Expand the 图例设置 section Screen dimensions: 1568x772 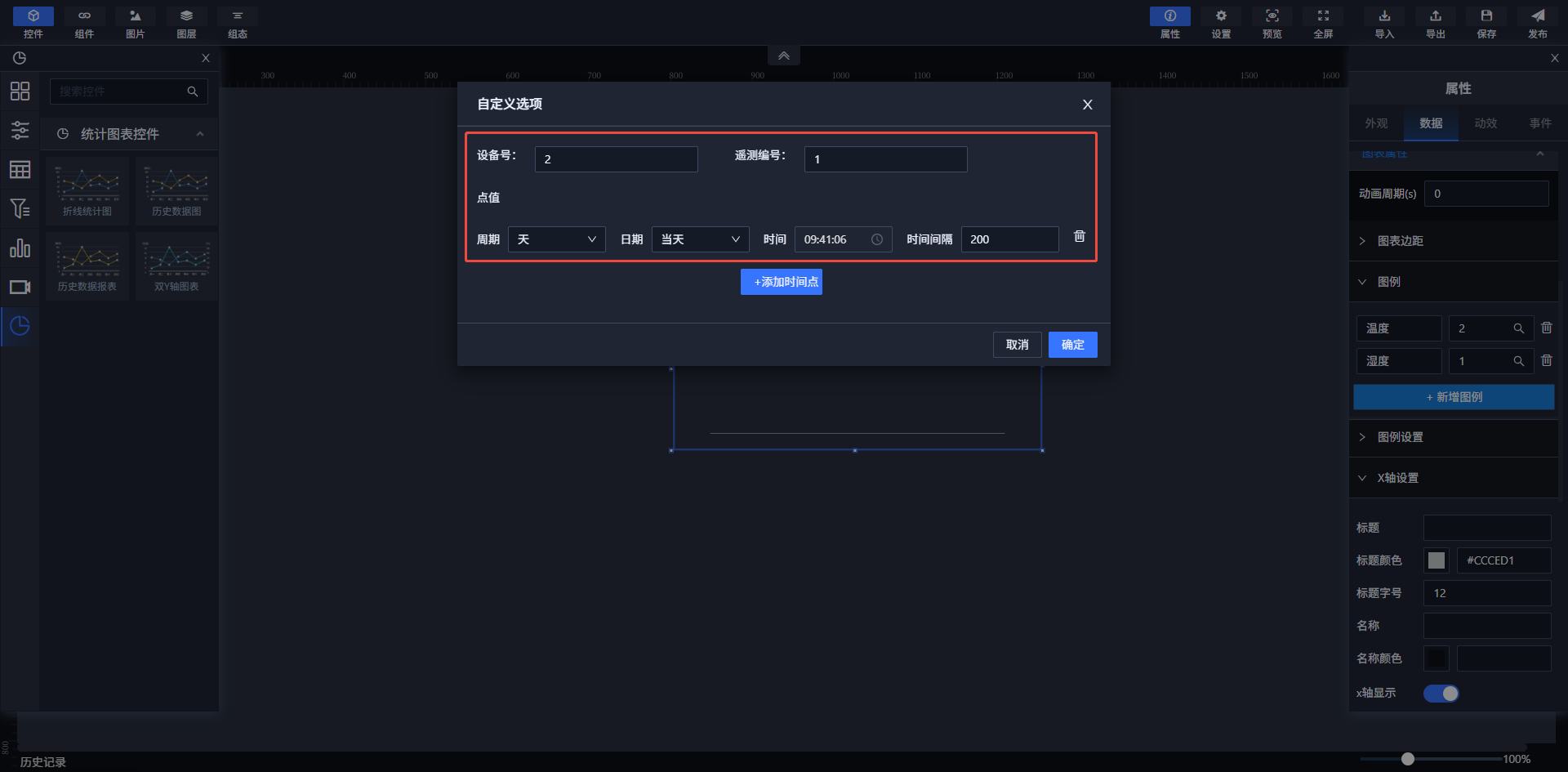tap(1454, 437)
